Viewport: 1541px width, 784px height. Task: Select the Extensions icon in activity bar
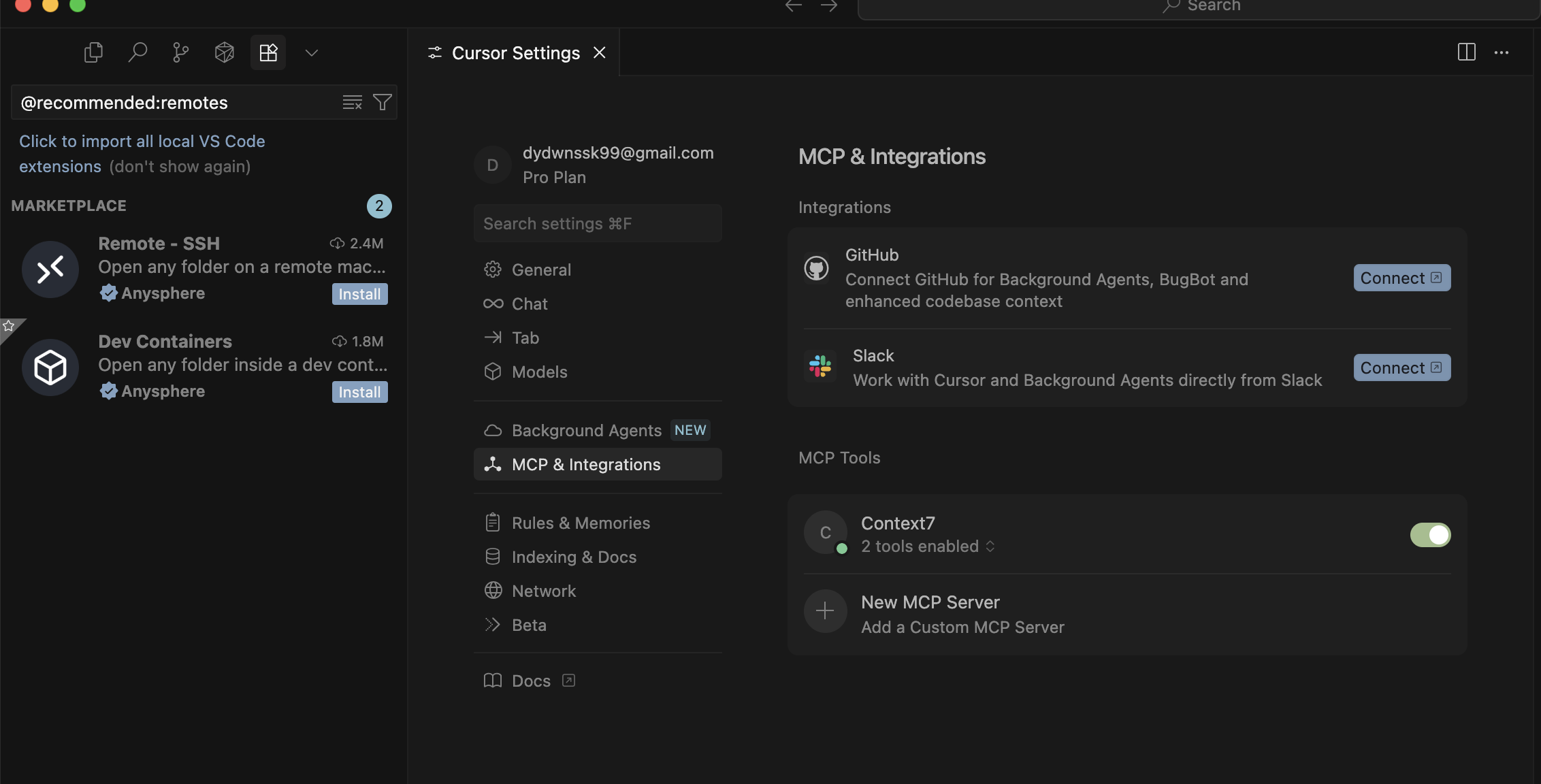click(268, 52)
